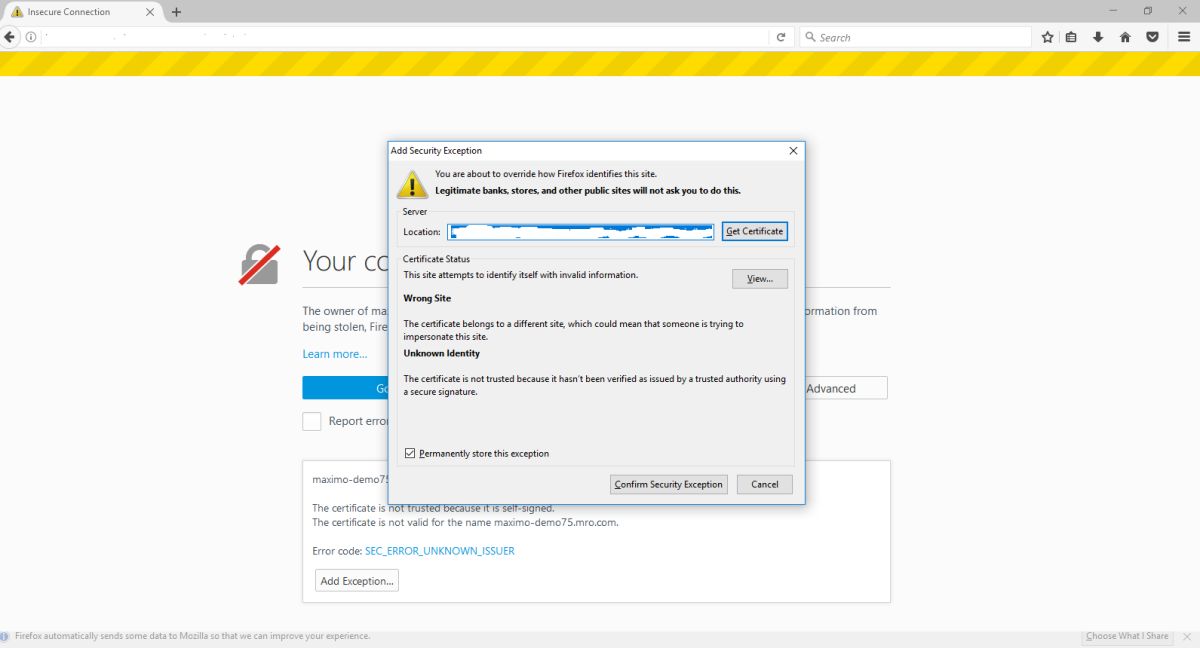Uncheck Permanently store this exception
Viewport: 1200px width, 648px height.
(410, 453)
